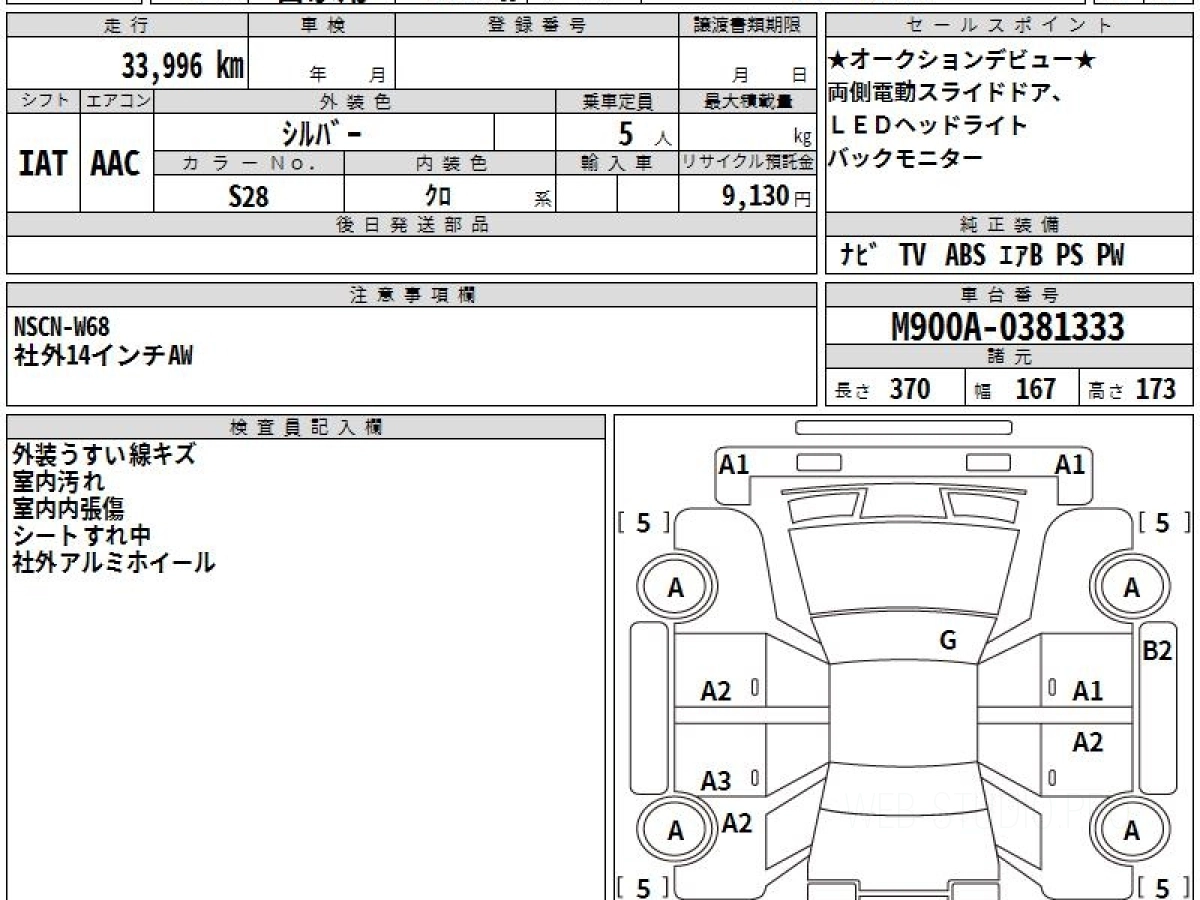
Task: Click the 注意事項欄 header
Action: coord(412,294)
